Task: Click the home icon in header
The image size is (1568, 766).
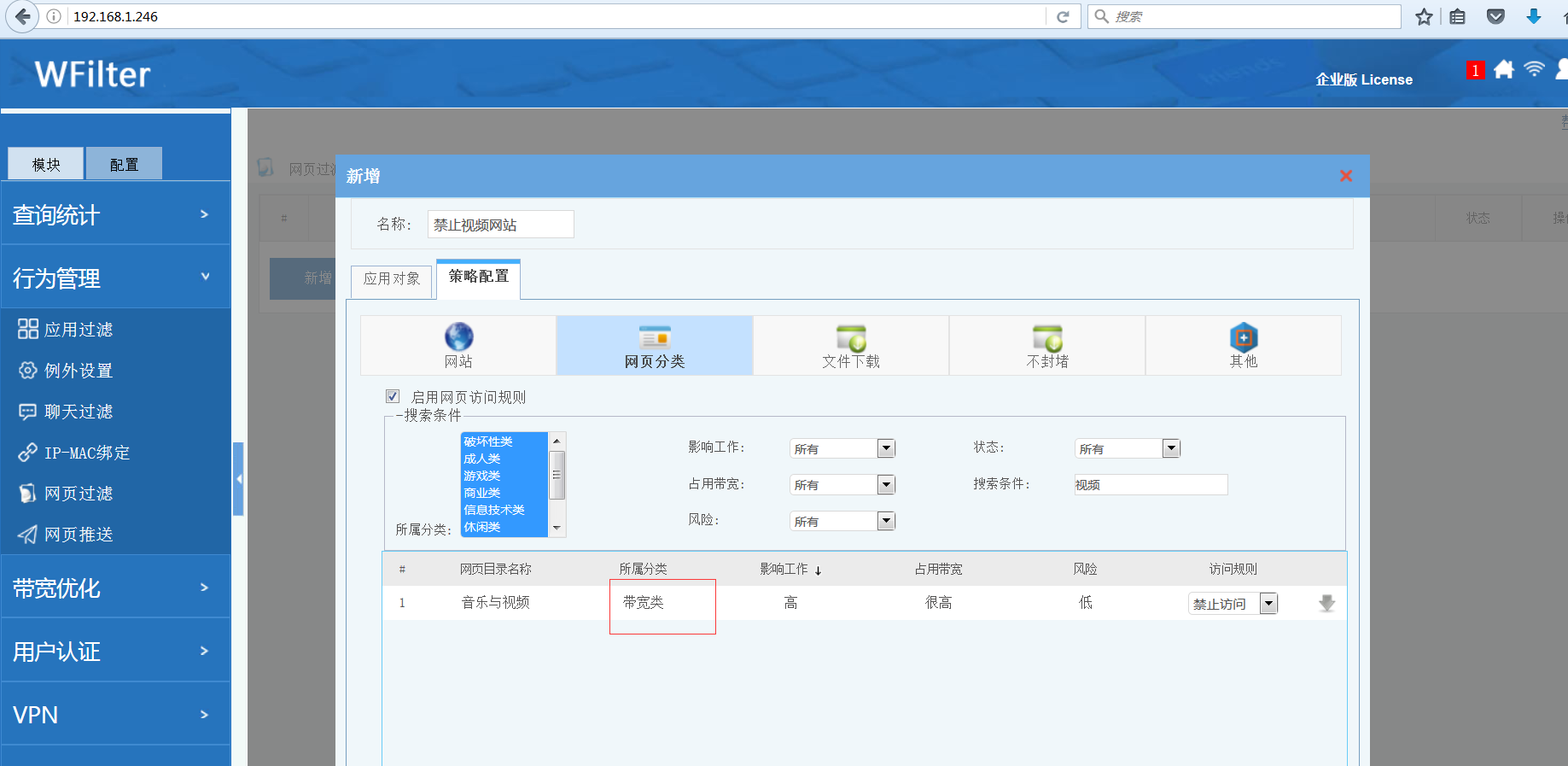Action: (1504, 70)
